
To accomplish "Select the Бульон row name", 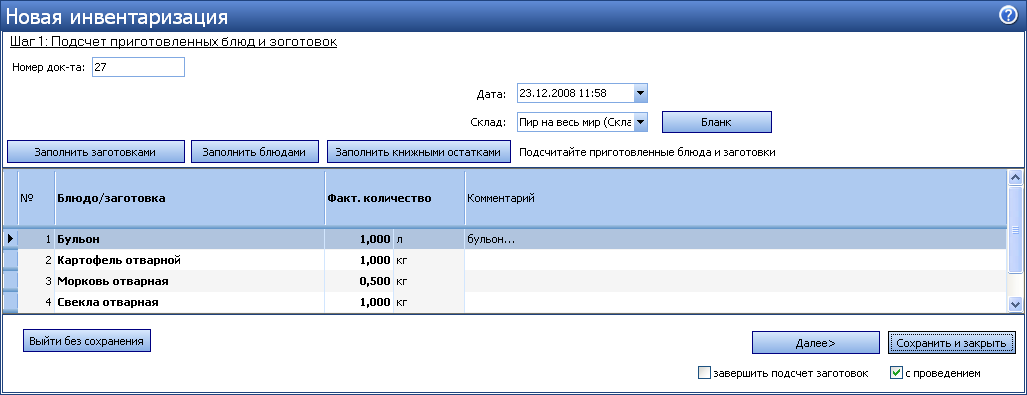I will pyautogui.click(x=78, y=239).
